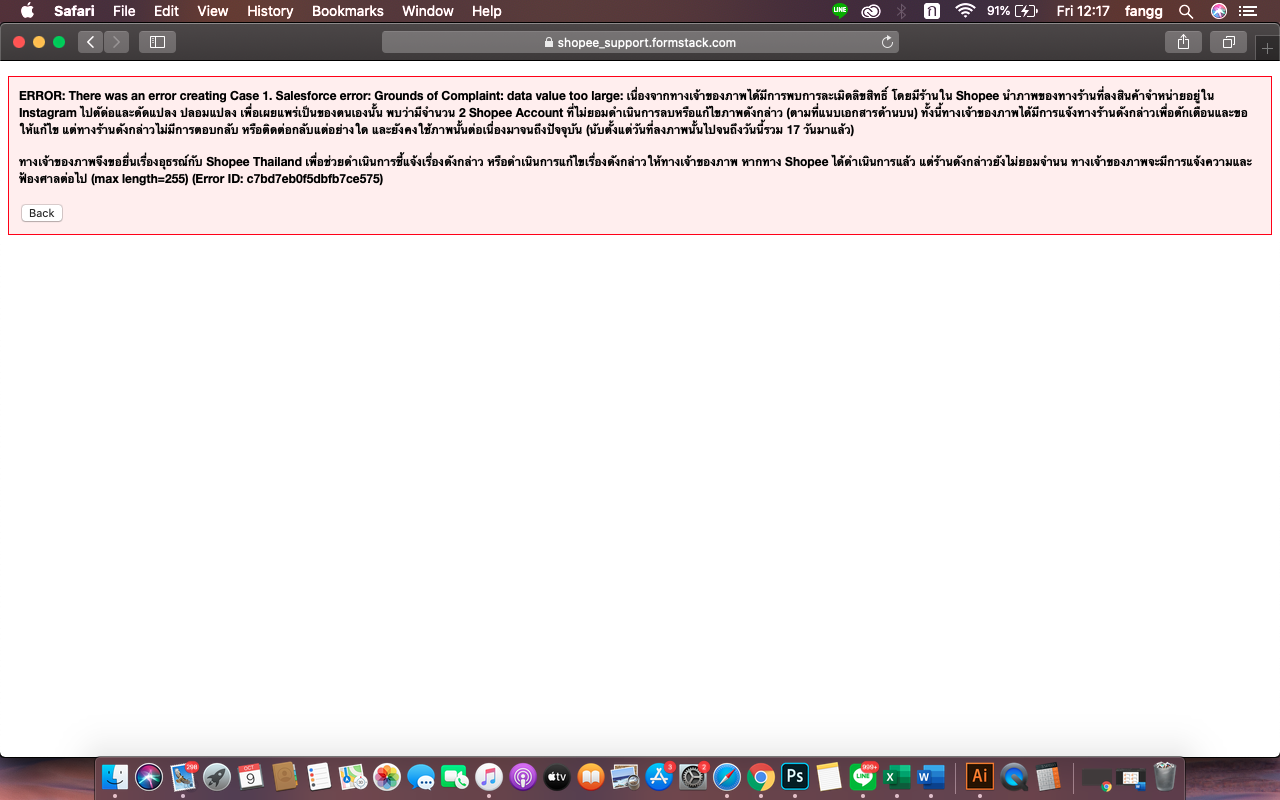The image size is (1280, 800).
Task: Open the fangg user menu
Action: tap(1143, 11)
